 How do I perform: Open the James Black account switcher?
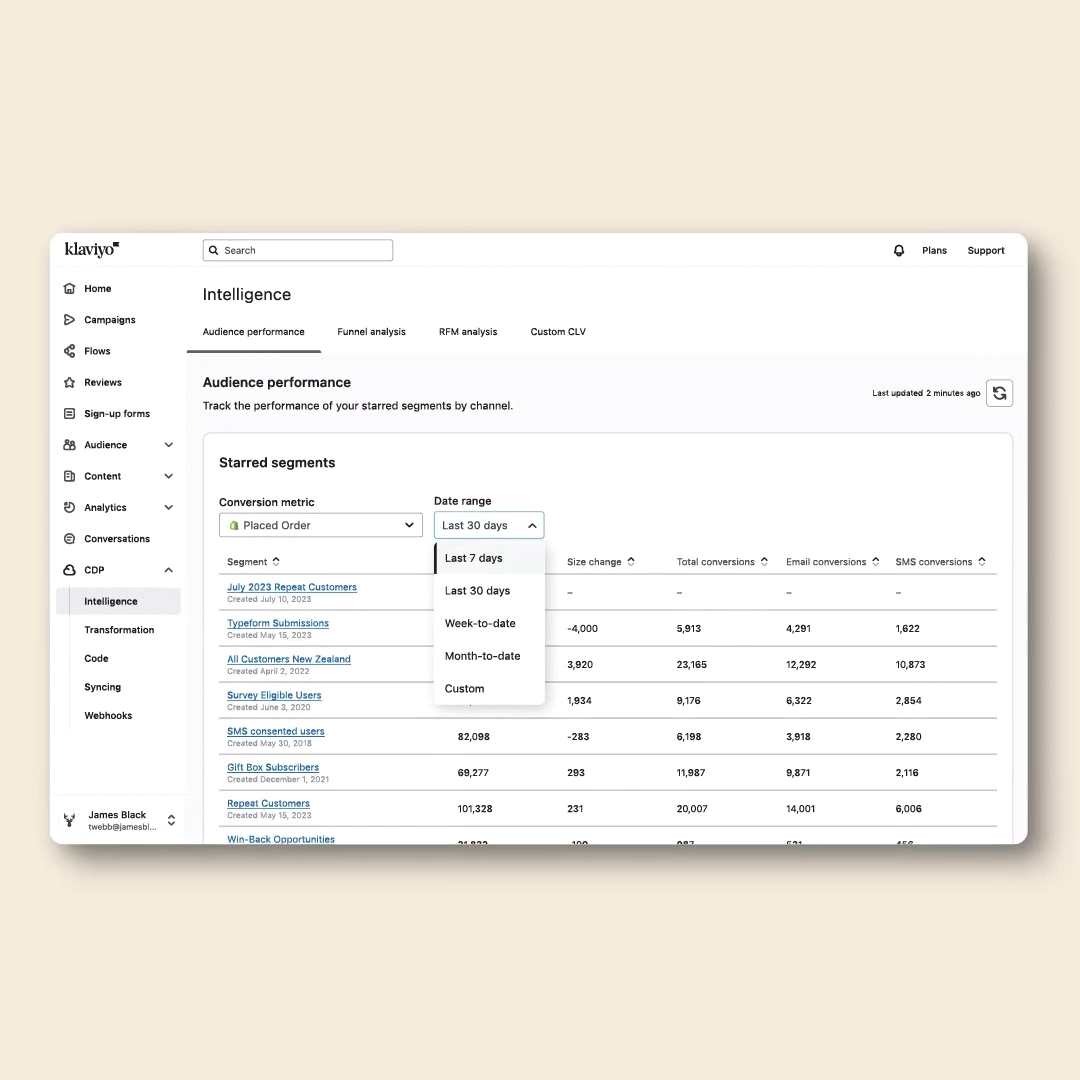(x=171, y=820)
